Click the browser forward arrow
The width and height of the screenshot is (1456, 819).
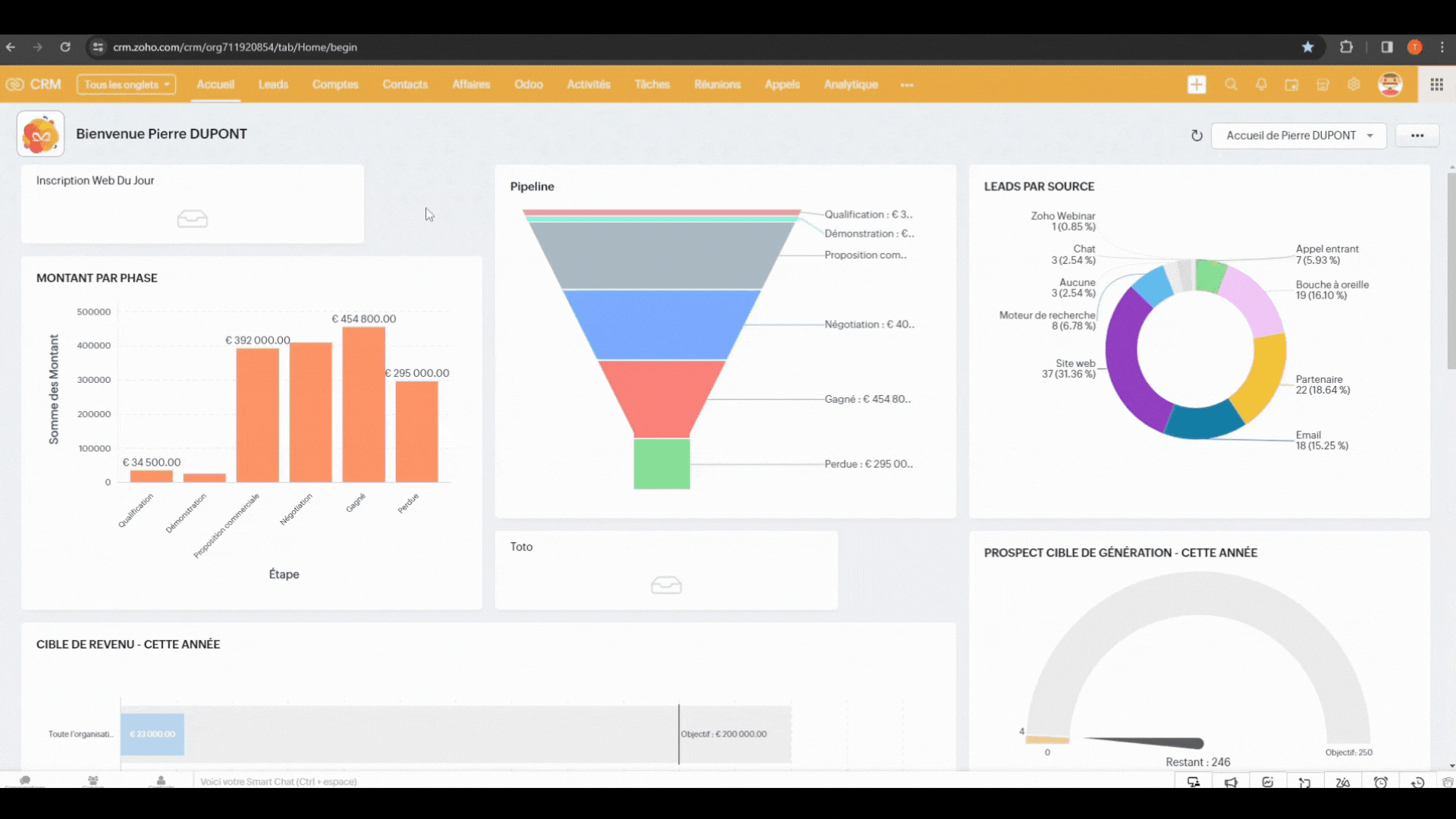click(x=37, y=47)
